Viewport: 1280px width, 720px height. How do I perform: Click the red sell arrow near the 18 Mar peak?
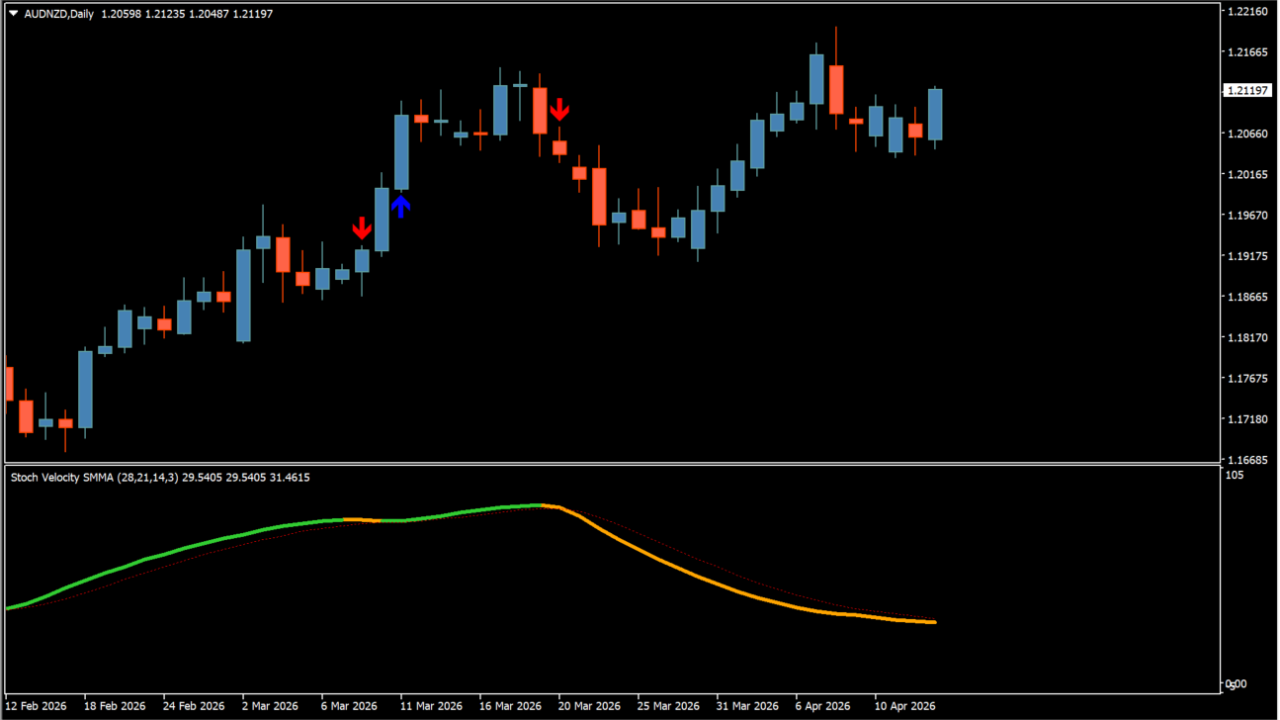pos(560,110)
